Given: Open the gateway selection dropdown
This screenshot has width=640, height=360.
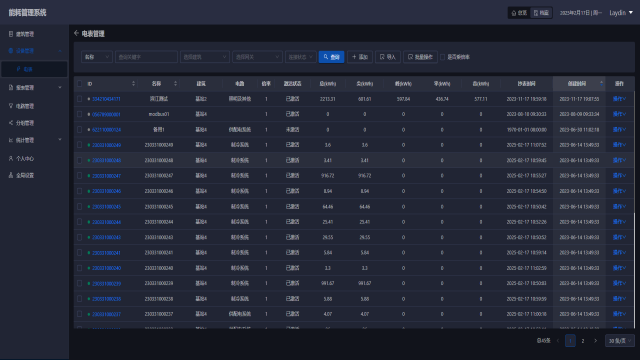Looking at the screenshot, I should [257, 57].
